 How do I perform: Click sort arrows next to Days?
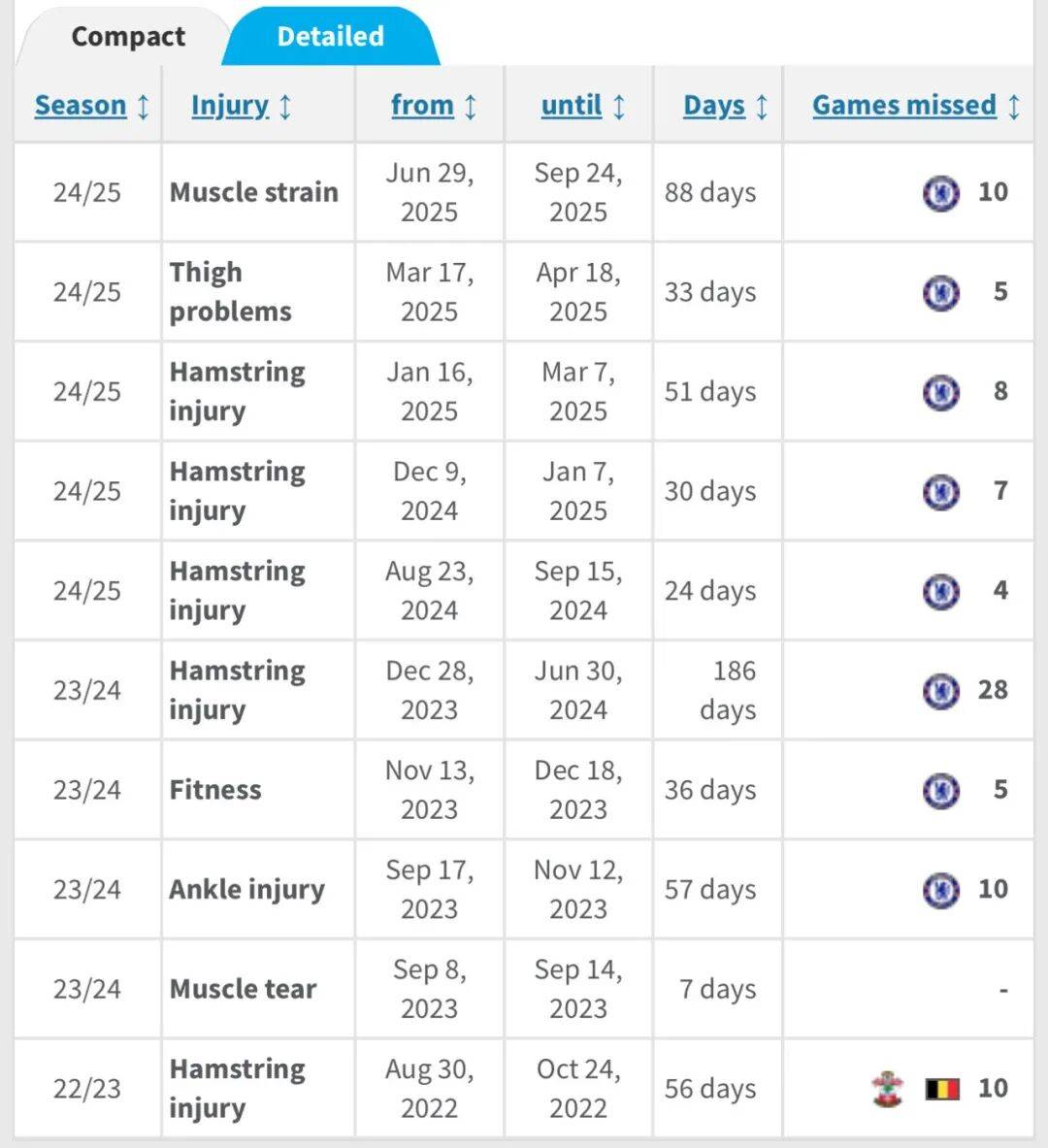[762, 106]
